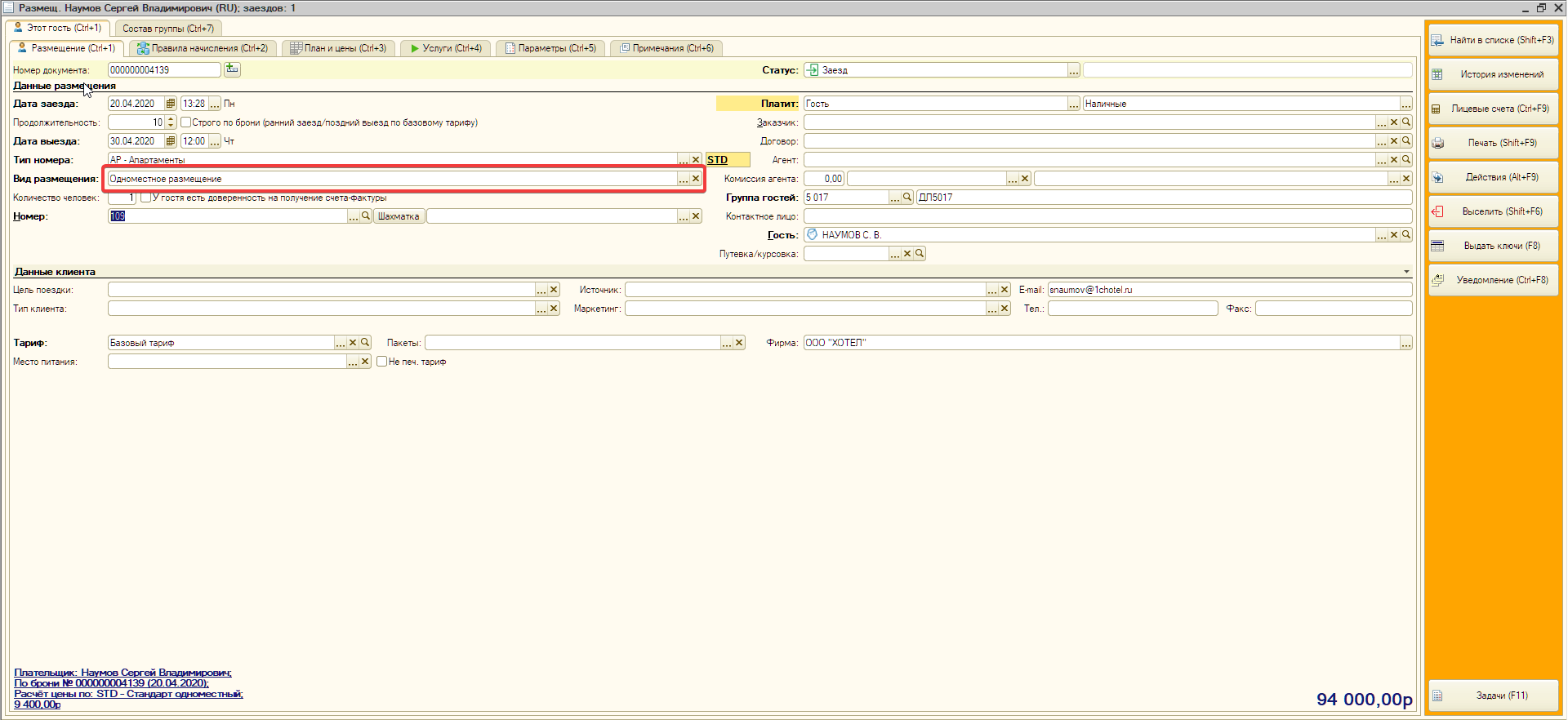Open search for Агент field
This screenshot has height=720, width=1568.
coord(1406,160)
